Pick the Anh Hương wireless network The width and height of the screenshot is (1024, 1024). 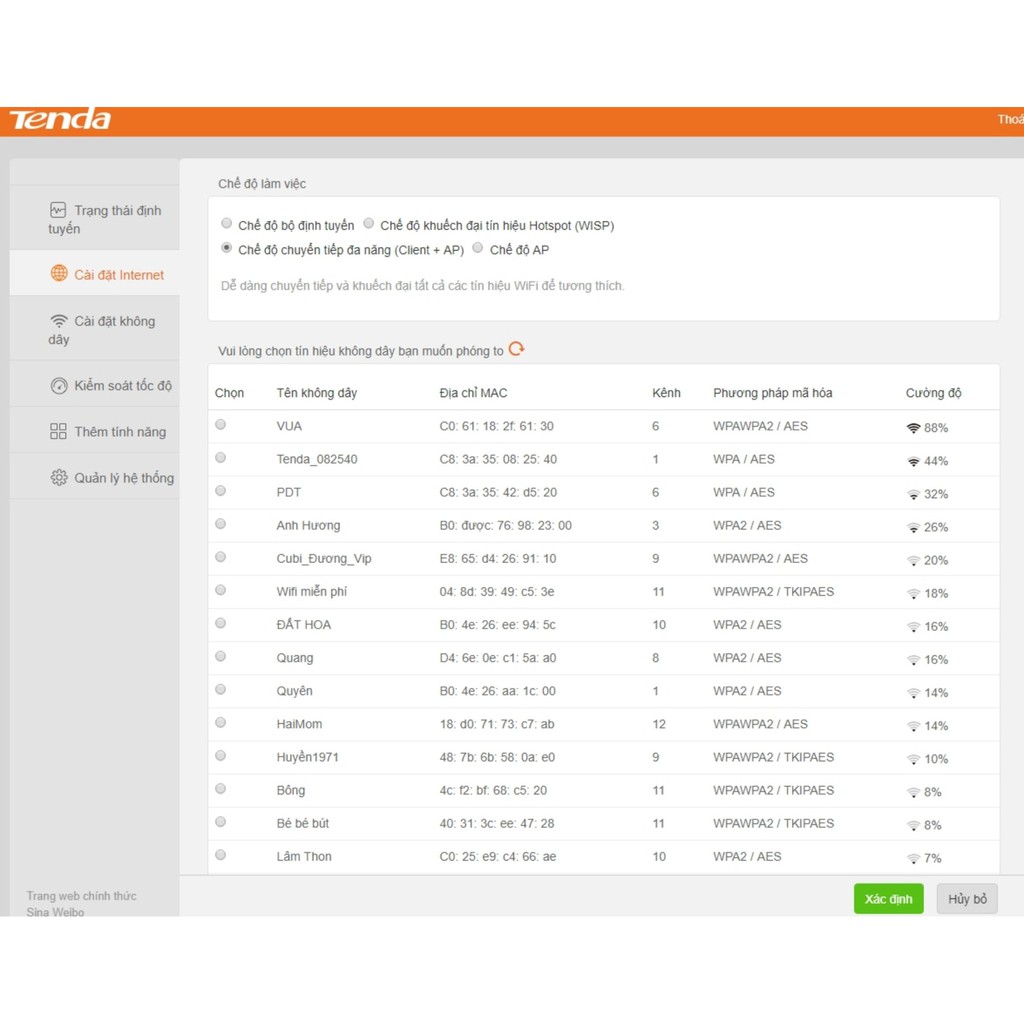(220, 524)
